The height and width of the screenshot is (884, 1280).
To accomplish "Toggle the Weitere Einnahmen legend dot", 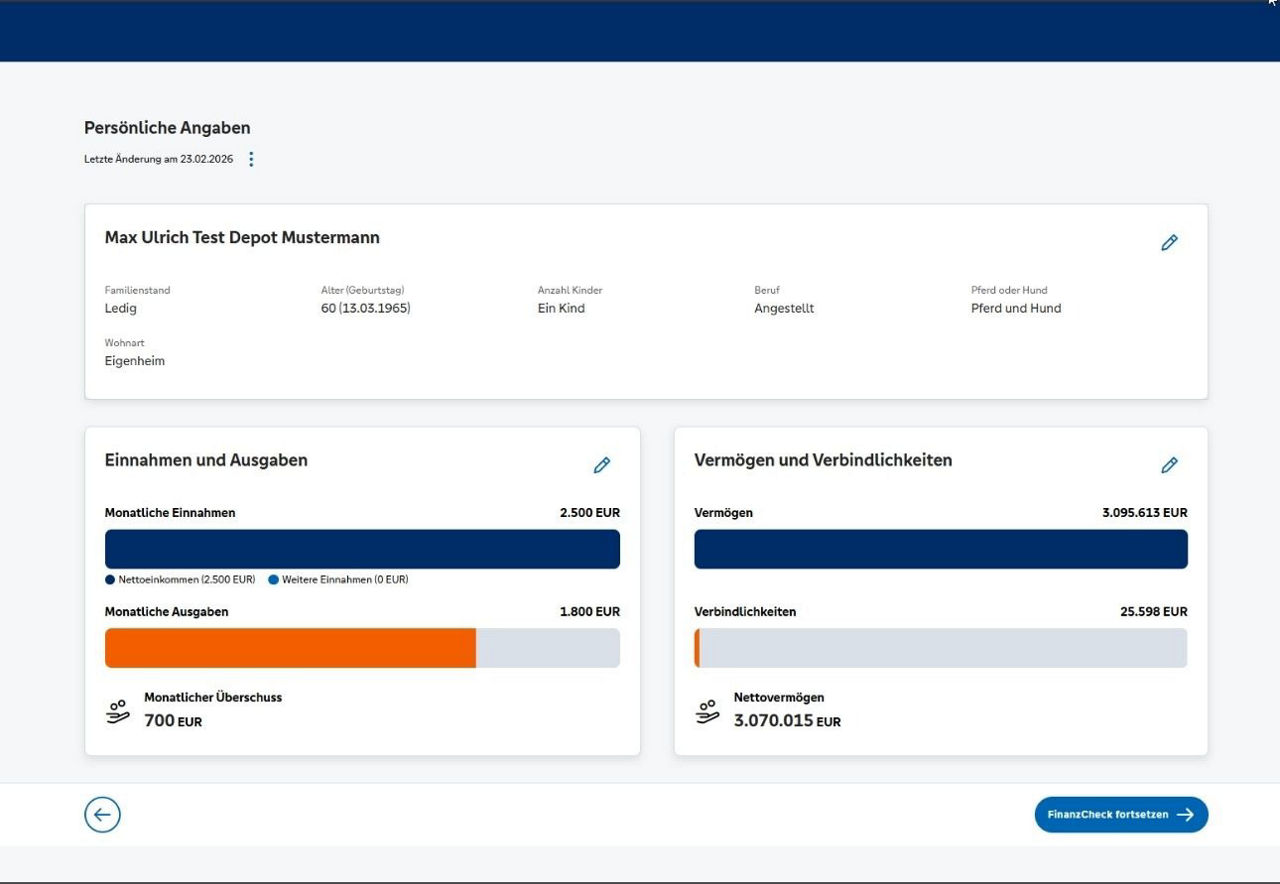I will (x=274, y=579).
